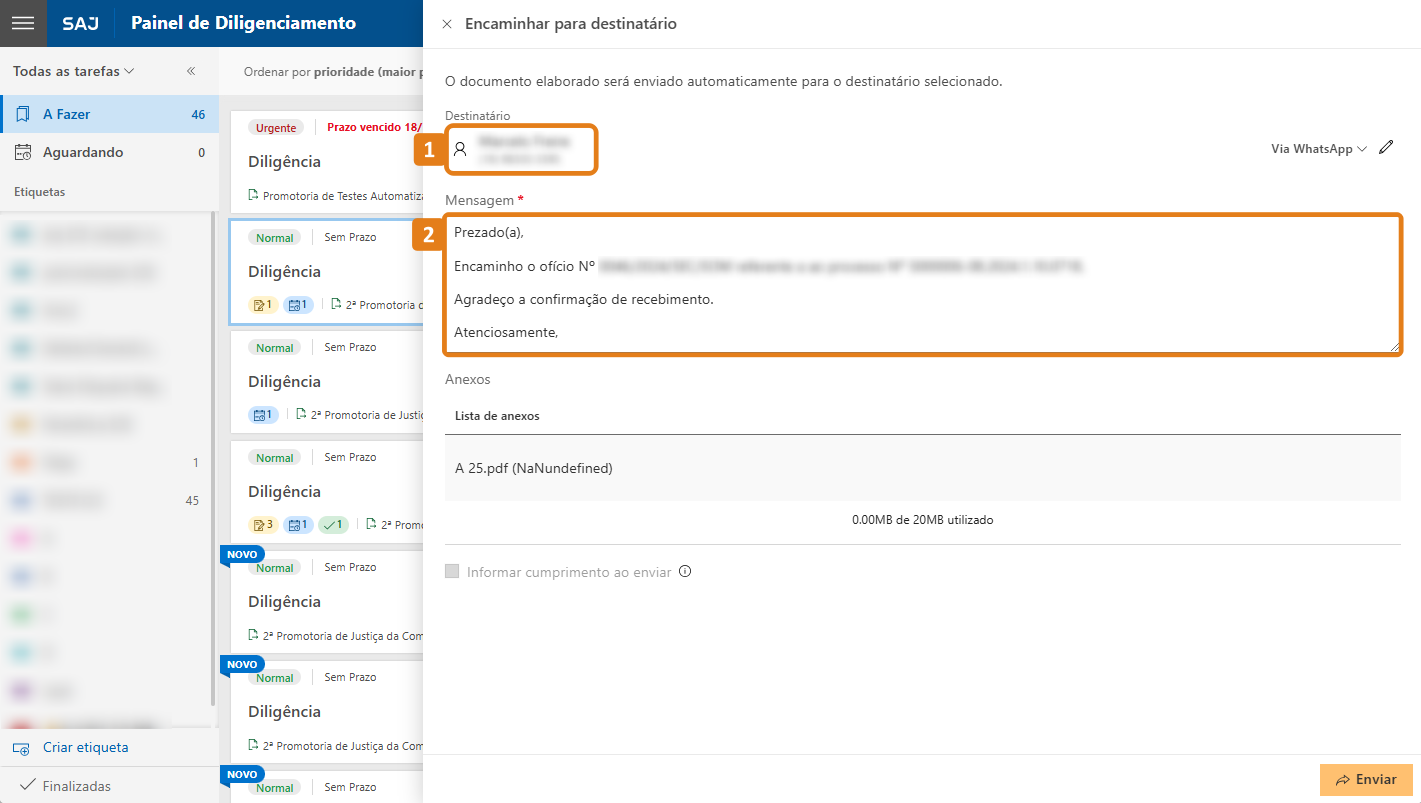Image resolution: width=1421 pixels, height=803 pixels.
Task: Expand the Todas as tarefas dropdown
Action: tap(74, 71)
